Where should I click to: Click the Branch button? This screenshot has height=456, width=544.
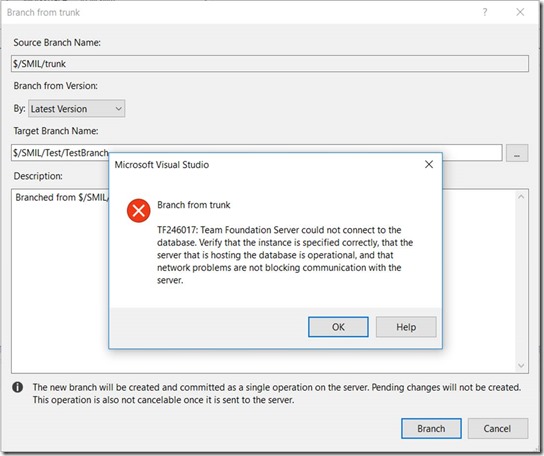pyautogui.click(x=431, y=429)
